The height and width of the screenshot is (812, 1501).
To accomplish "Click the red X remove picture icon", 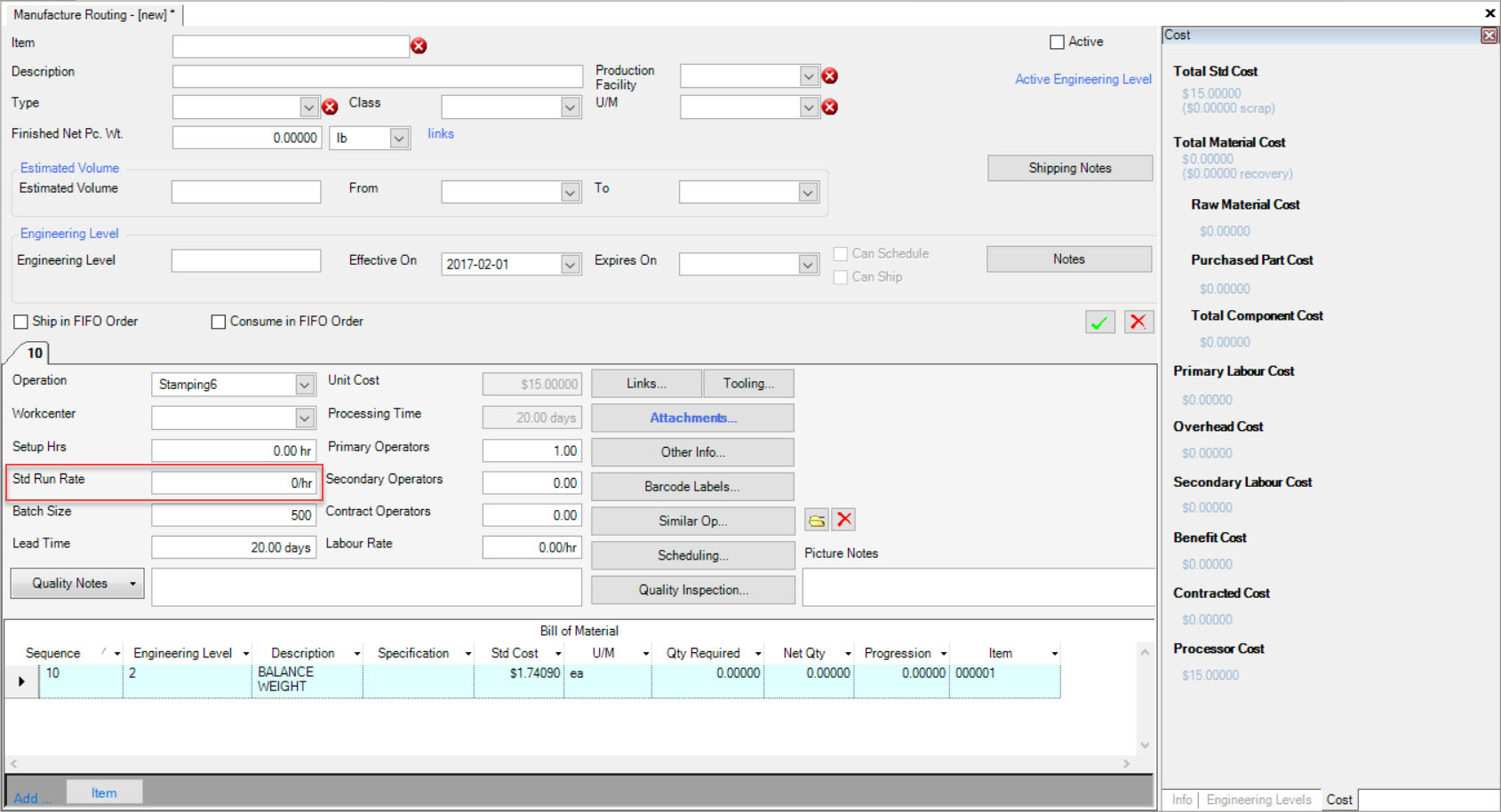I will pyautogui.click(x=844, y=520).
